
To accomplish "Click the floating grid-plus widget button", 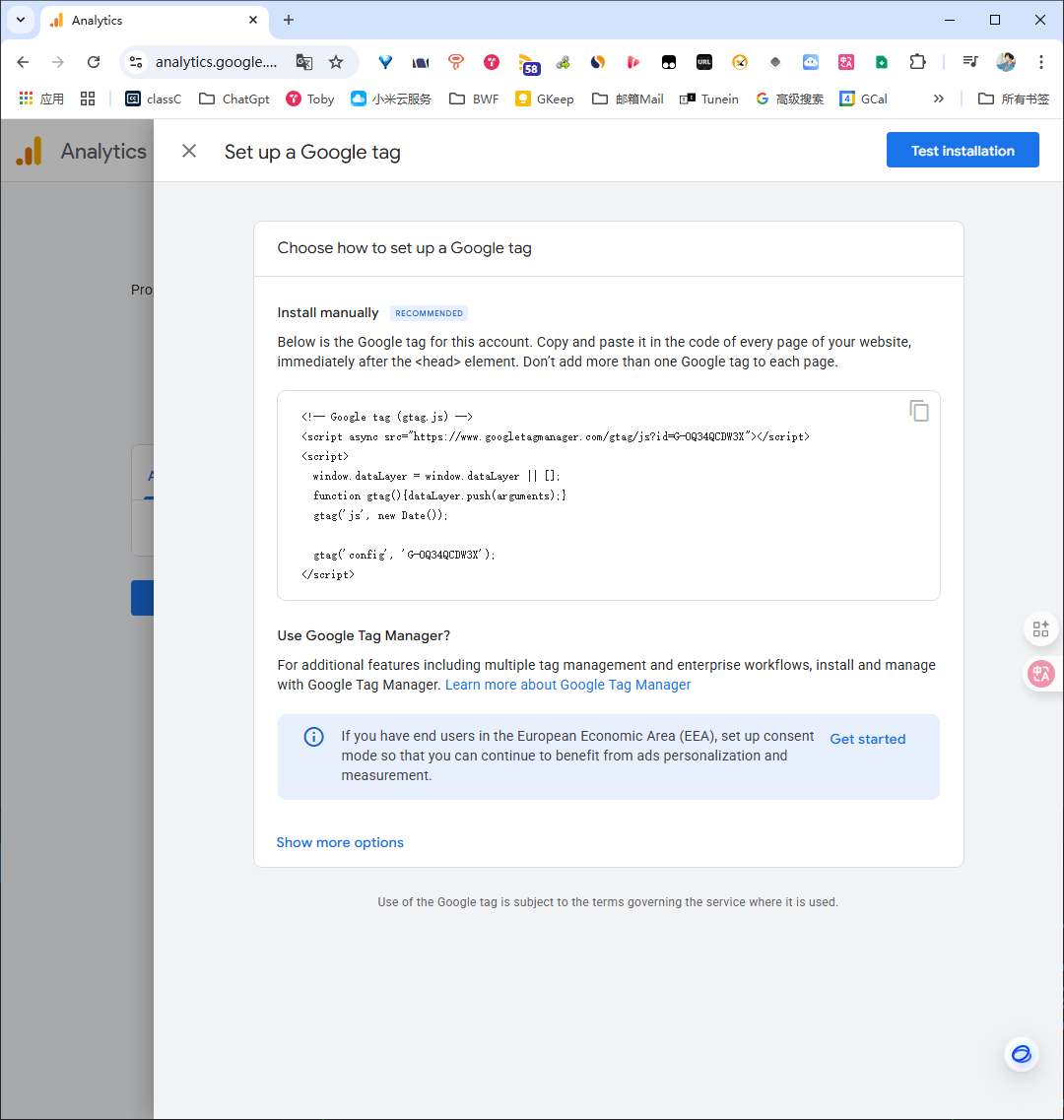I will [x=1040, y=628].
